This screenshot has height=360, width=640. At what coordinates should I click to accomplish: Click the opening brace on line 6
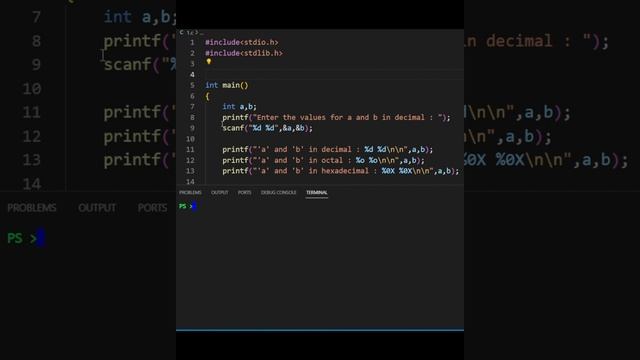(x=207, y=96)
